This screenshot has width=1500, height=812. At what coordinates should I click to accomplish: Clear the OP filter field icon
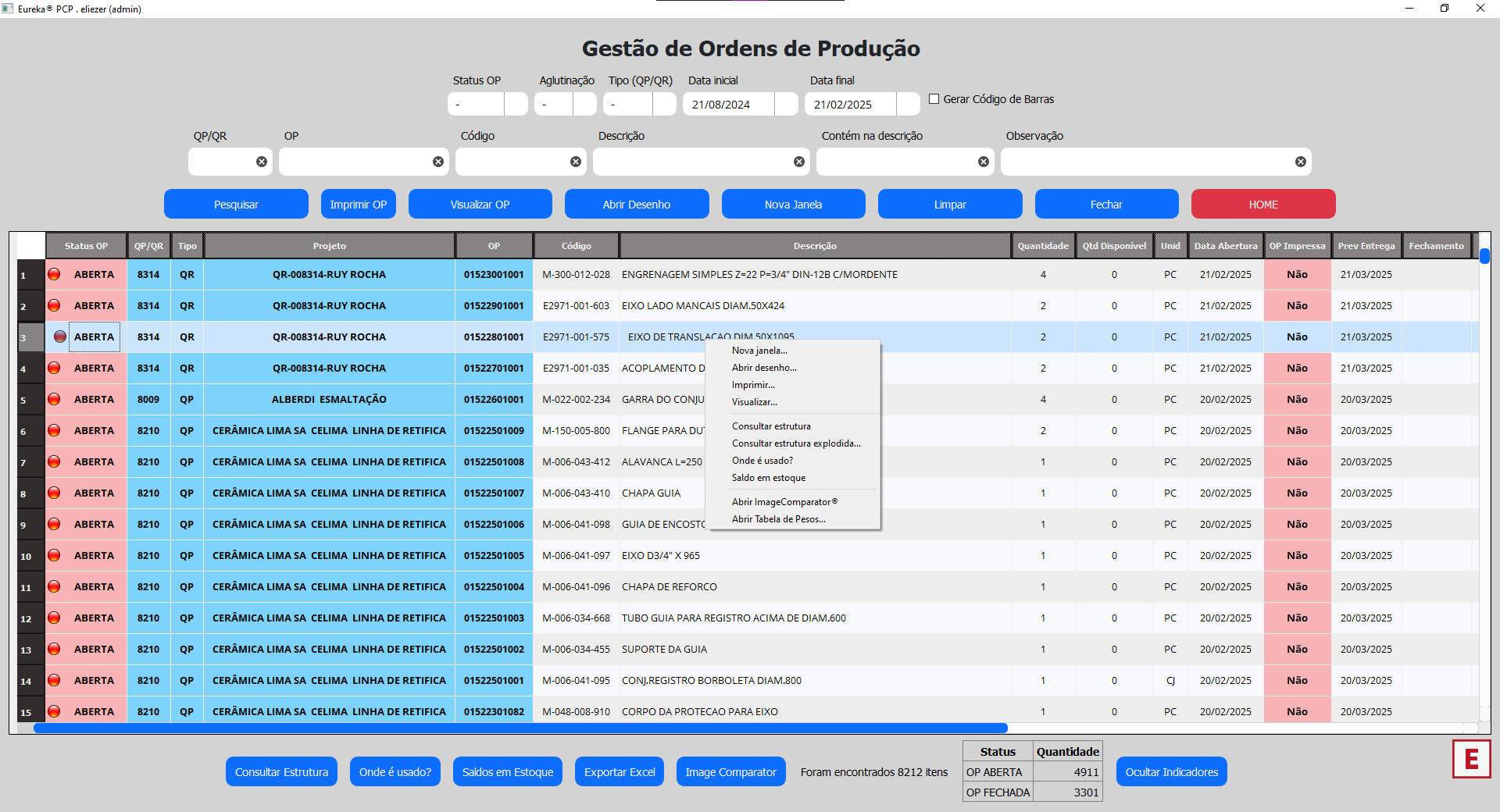[x=438, y=162]
